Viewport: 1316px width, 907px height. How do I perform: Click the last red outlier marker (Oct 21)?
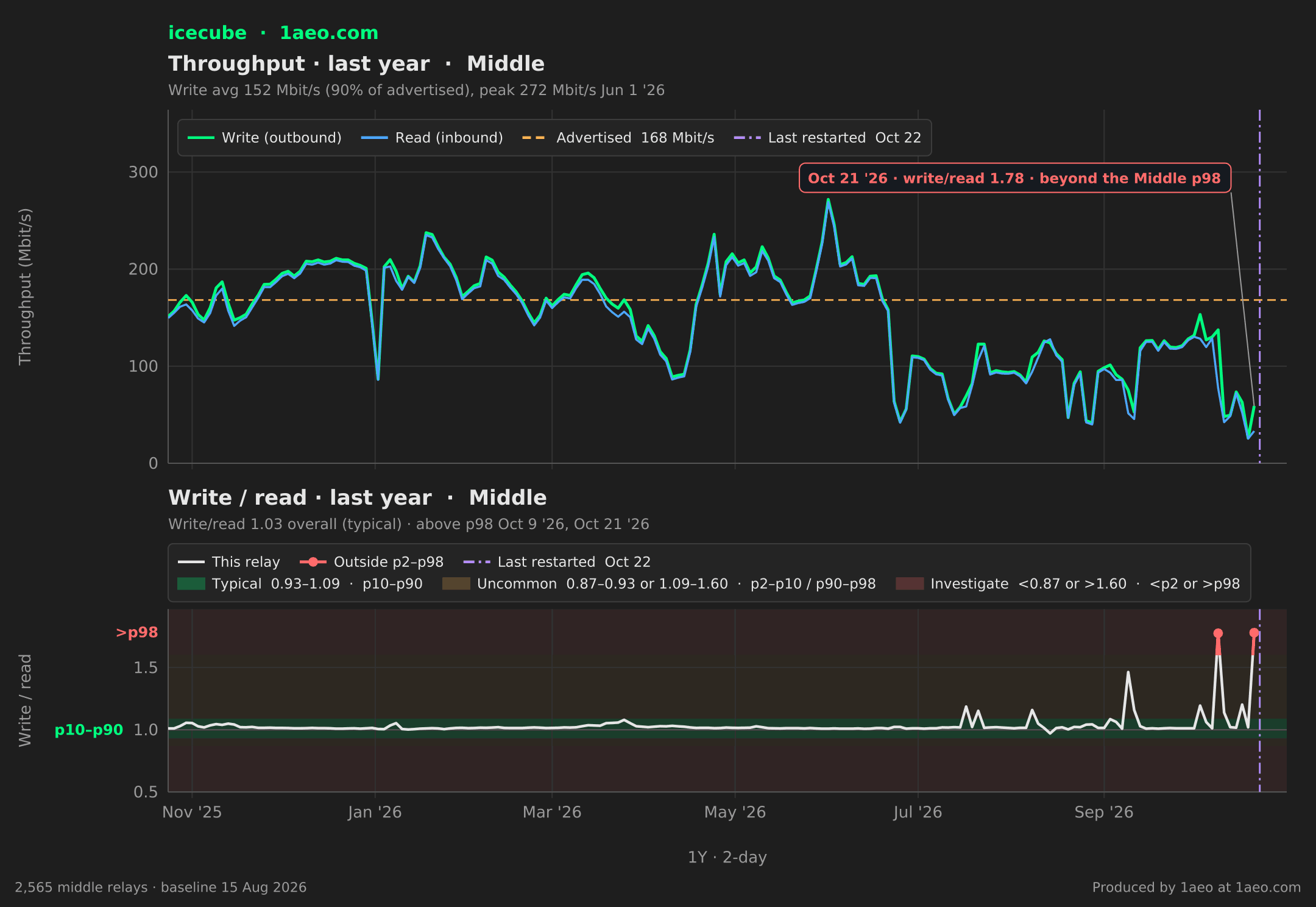[x=1254, y=633]
